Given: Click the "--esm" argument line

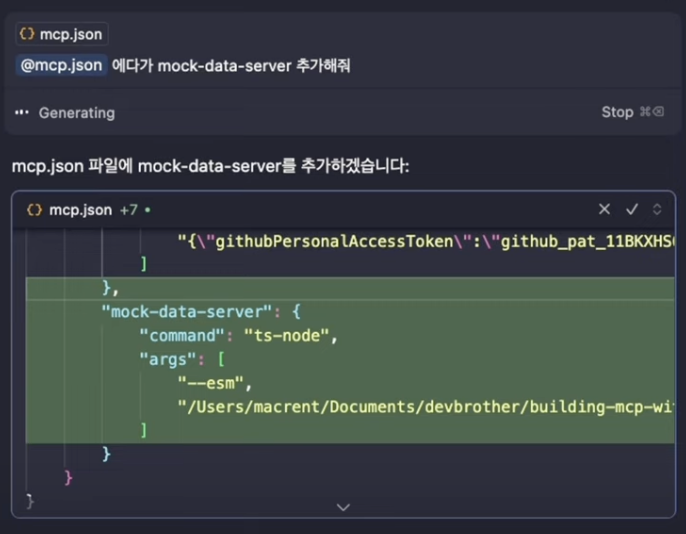Looking at the screenshot, I should pos(216,382).
